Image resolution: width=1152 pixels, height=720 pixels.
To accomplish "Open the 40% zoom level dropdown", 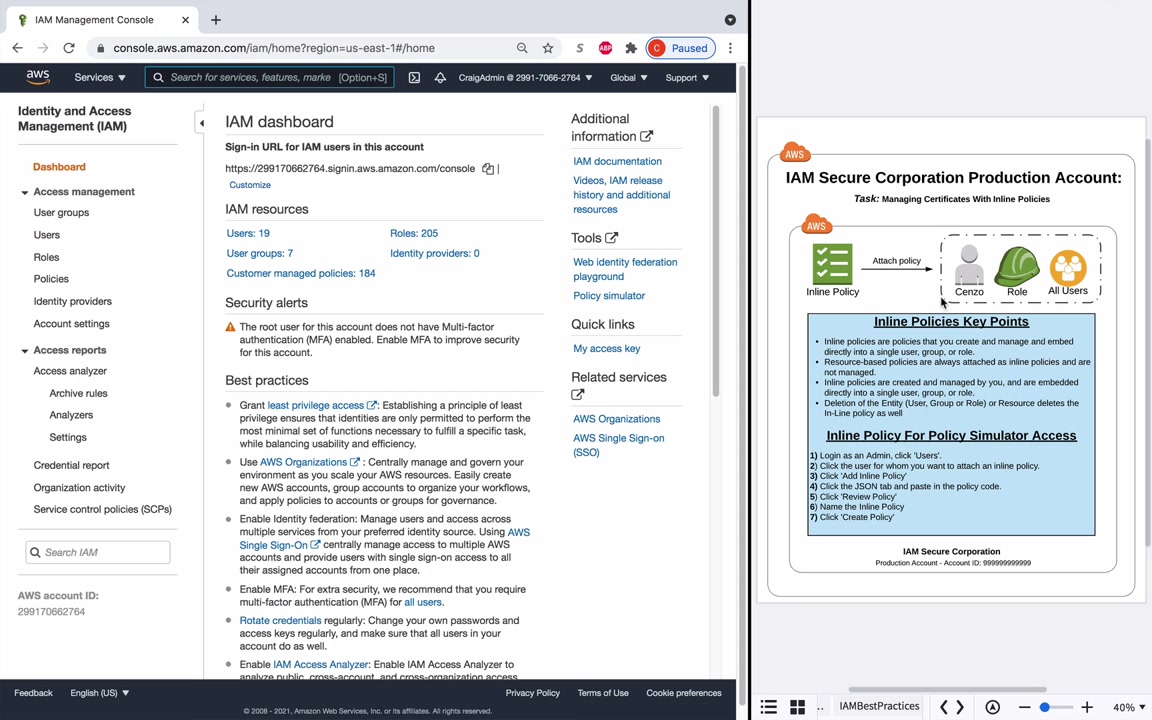I will coord(1128,708).
